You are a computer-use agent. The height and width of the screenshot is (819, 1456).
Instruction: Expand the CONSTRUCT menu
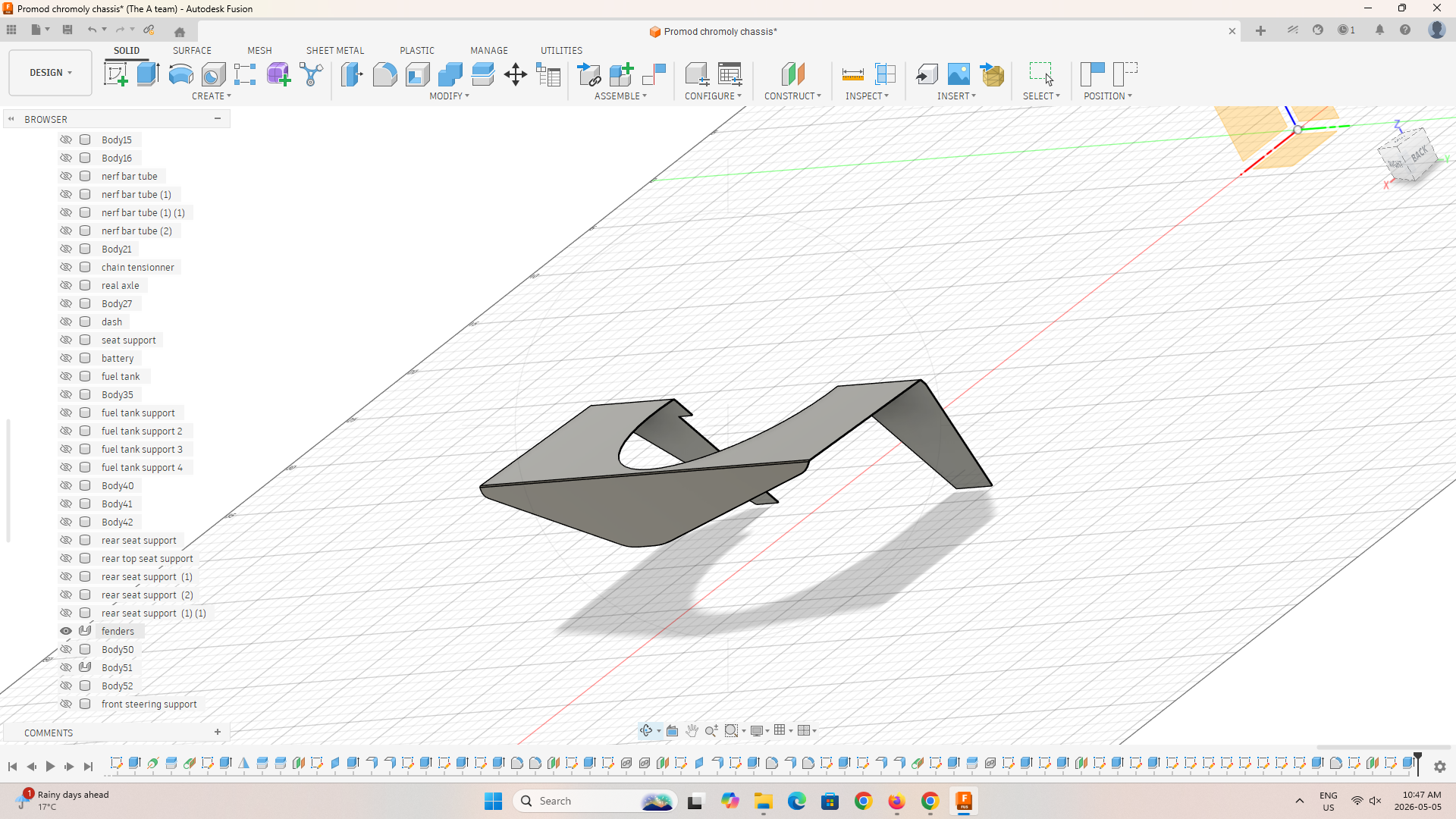(x=792, y=96)
